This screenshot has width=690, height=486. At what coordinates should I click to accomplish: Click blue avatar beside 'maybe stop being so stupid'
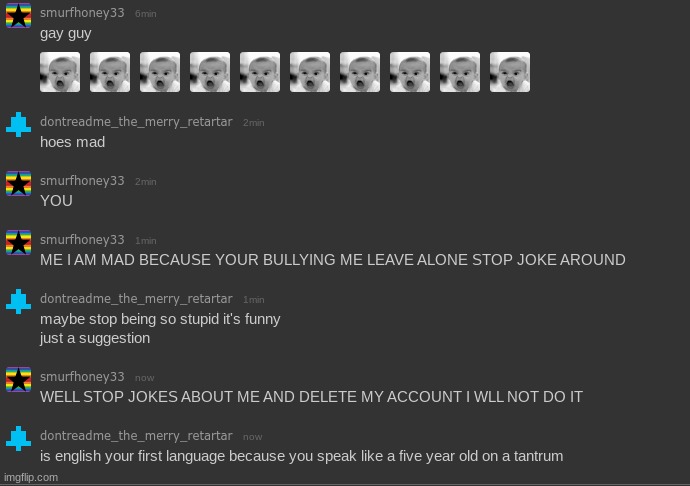point(18,302)
